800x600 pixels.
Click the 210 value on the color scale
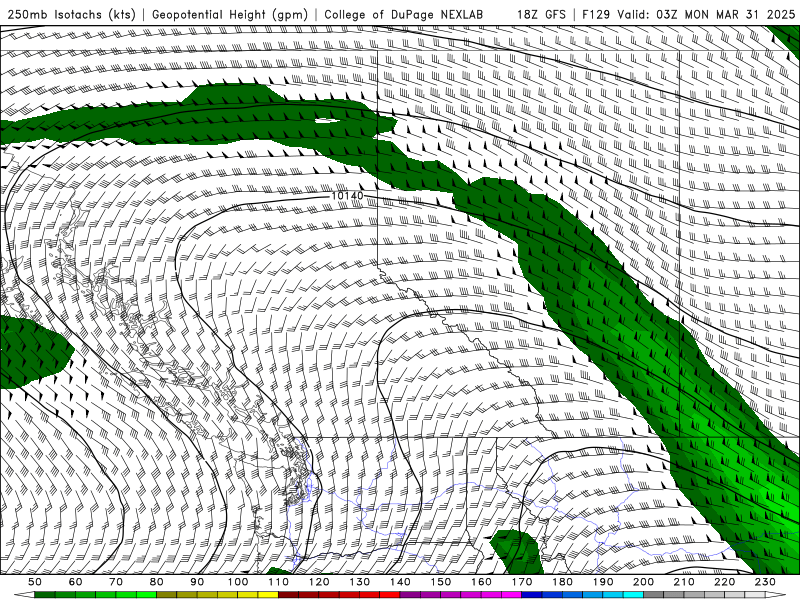click(684, 582)
